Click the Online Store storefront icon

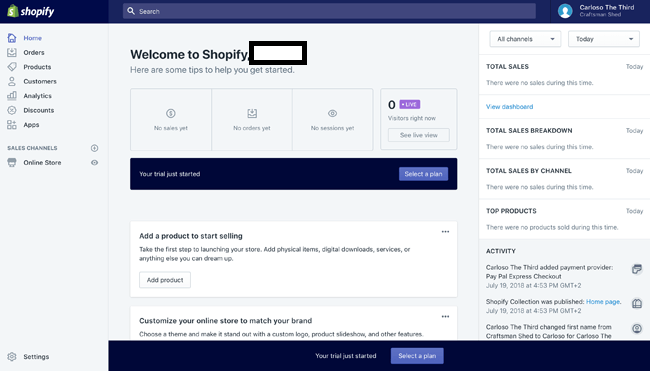pyautogui.click(x=12, y=162)
